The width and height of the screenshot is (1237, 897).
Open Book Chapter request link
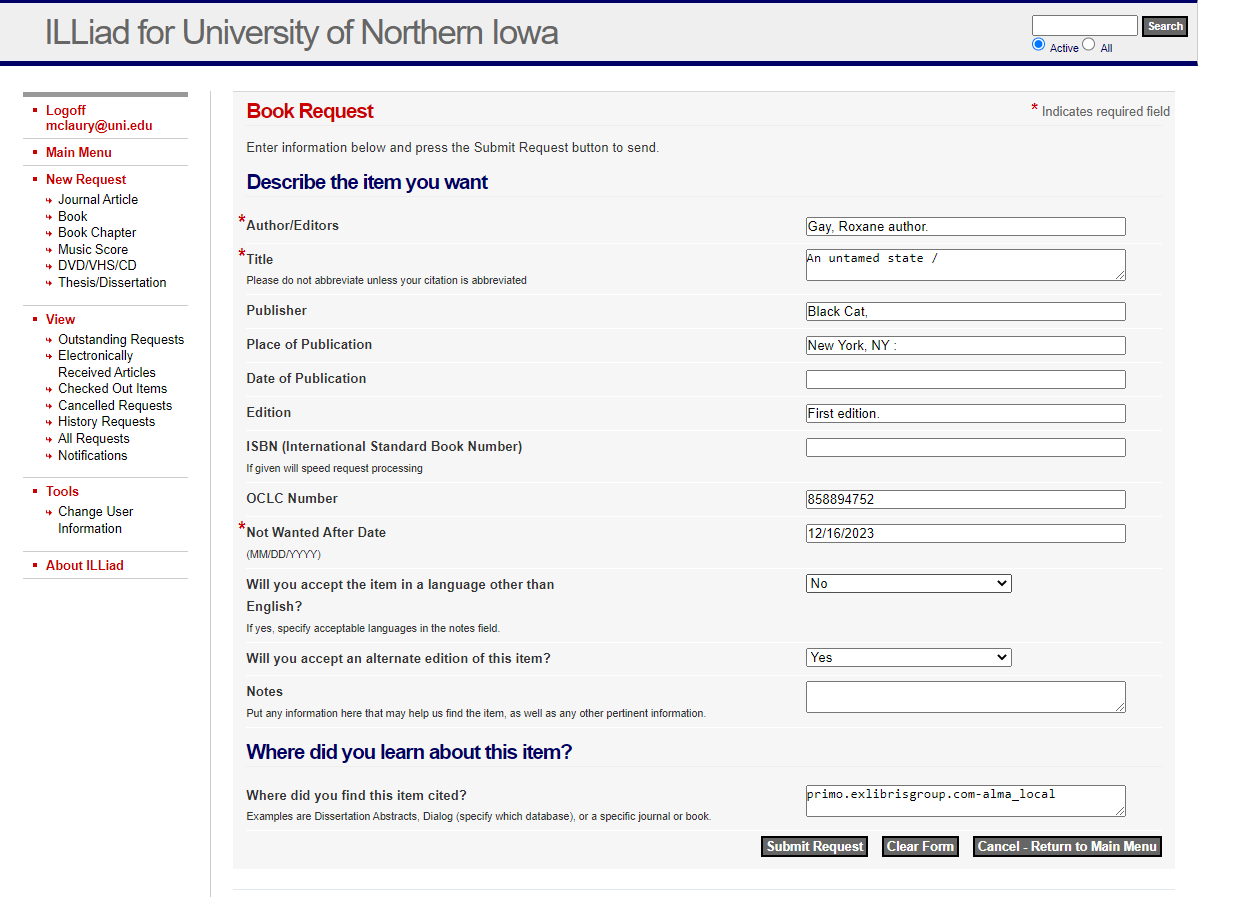(97, 232)
